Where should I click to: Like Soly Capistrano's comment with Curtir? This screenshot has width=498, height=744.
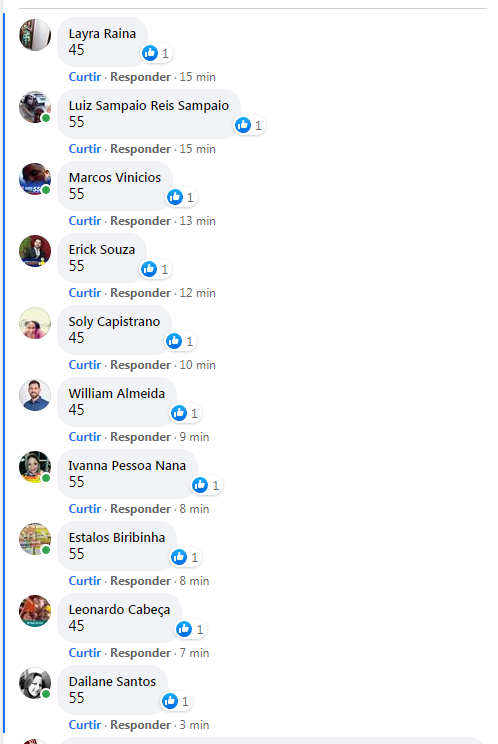pyautogui.click(x=85, y=364)
